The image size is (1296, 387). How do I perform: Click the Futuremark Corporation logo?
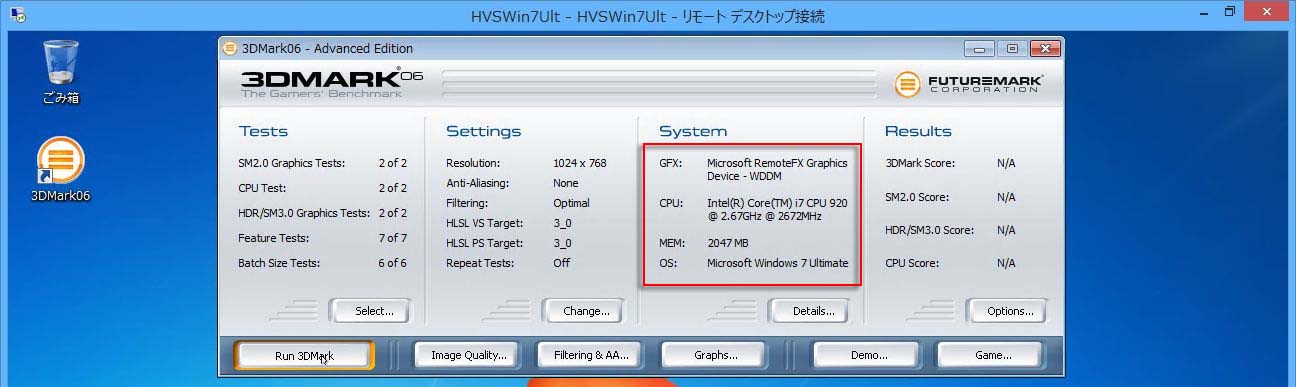point(969,84)
